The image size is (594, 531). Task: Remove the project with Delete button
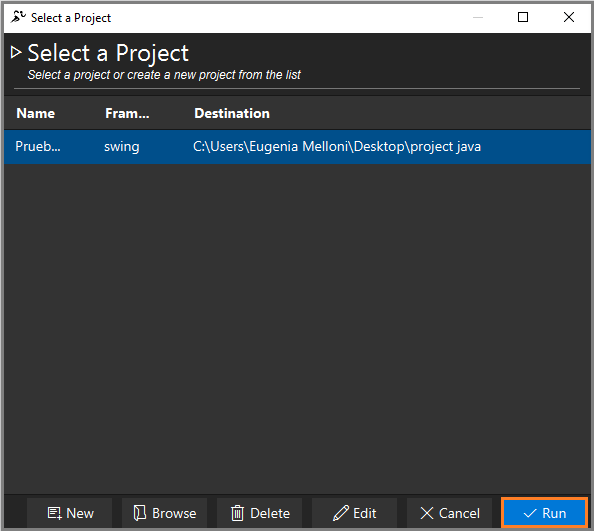[259, 514]
